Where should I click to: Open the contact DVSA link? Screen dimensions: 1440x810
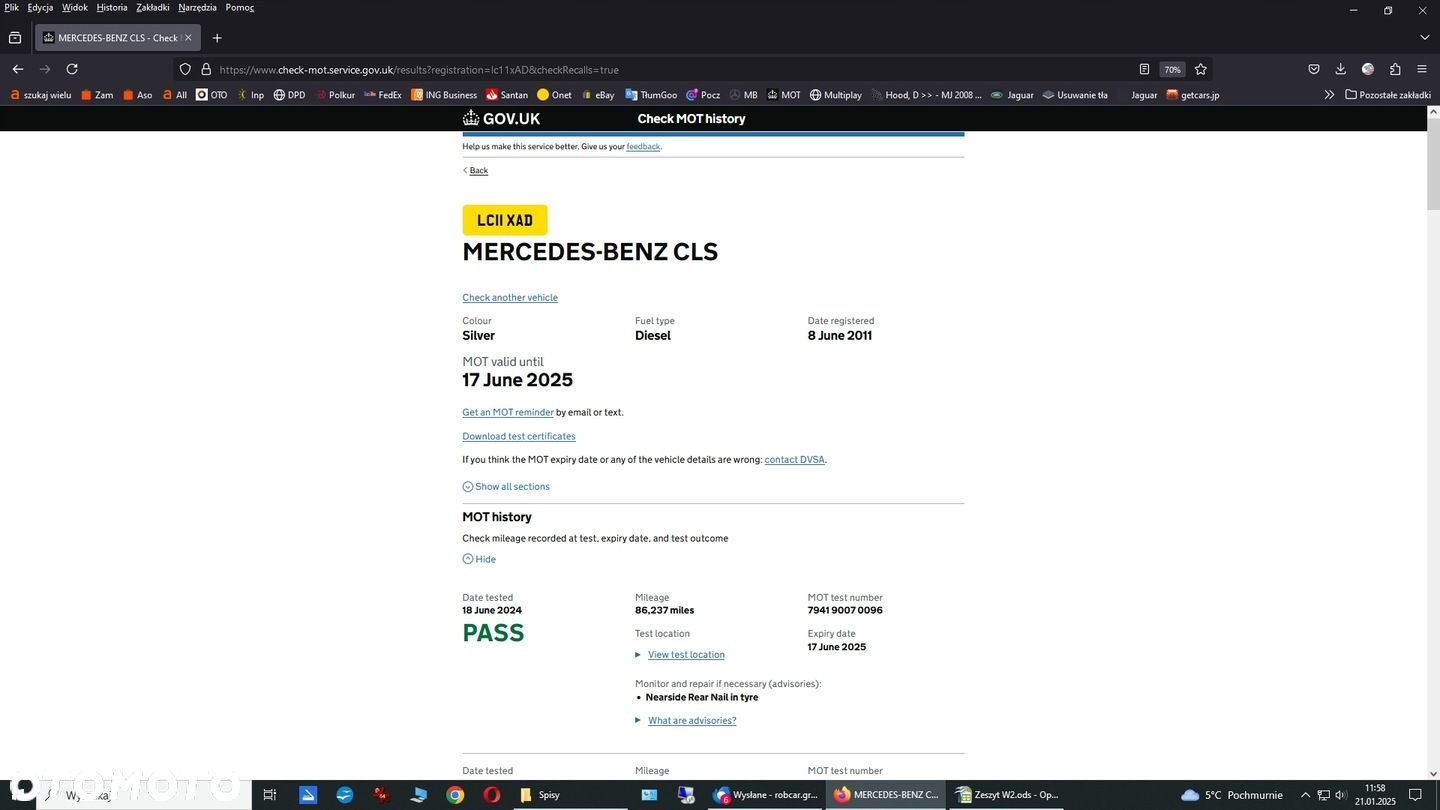point(795,460)
